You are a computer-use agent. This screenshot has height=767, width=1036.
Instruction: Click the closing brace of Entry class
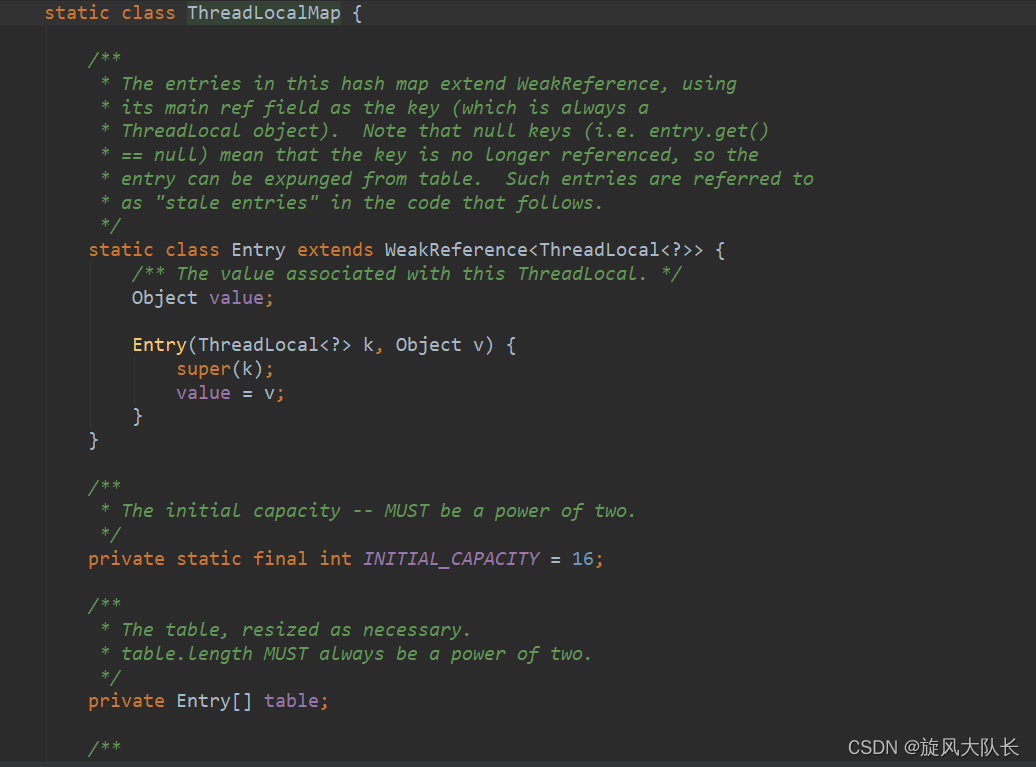[x=95, y=439]
